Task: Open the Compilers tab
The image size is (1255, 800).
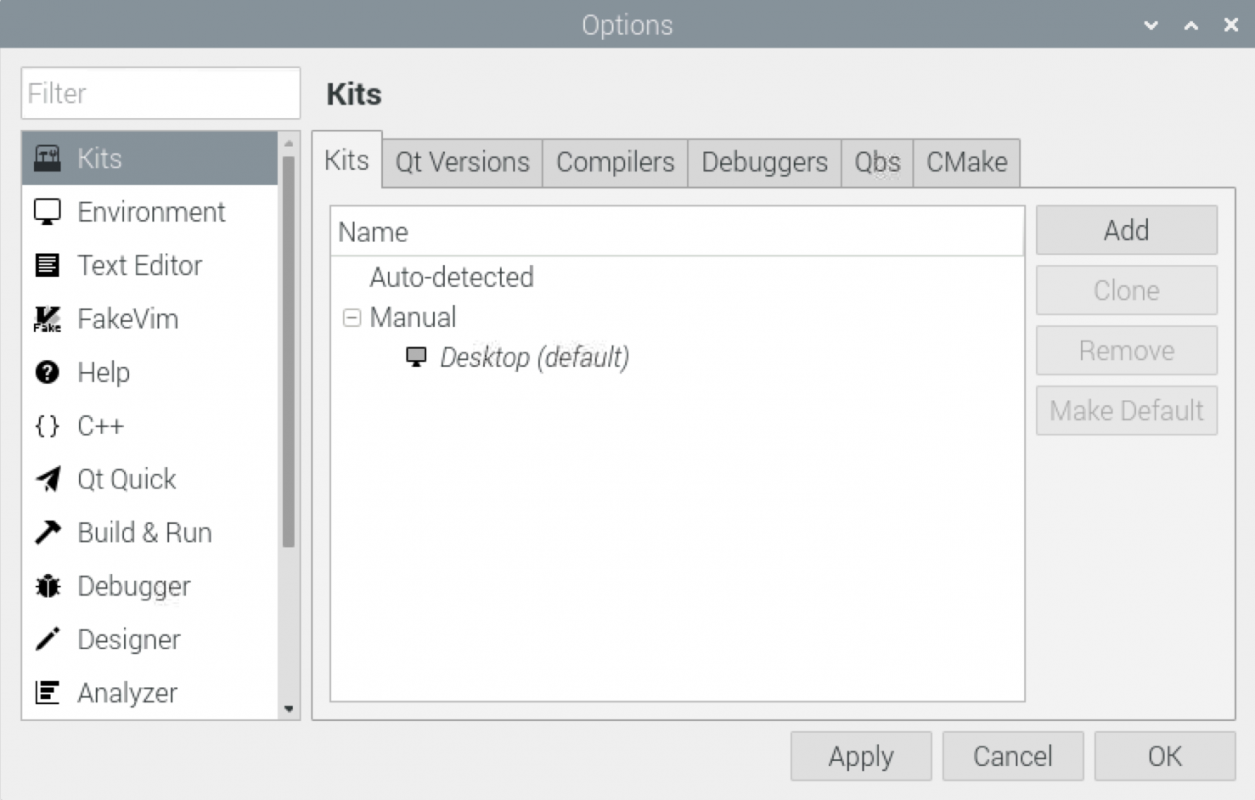Action: 615,162
